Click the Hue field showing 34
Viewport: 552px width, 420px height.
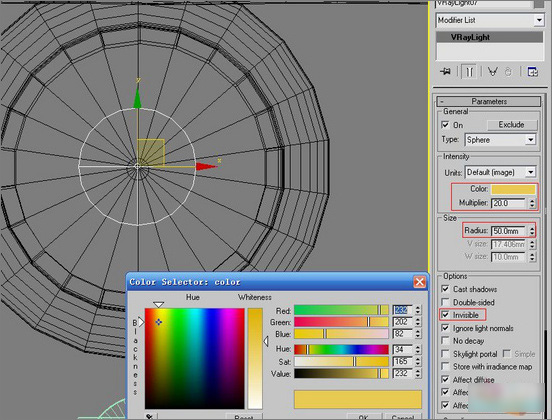[x=402, y=349]
